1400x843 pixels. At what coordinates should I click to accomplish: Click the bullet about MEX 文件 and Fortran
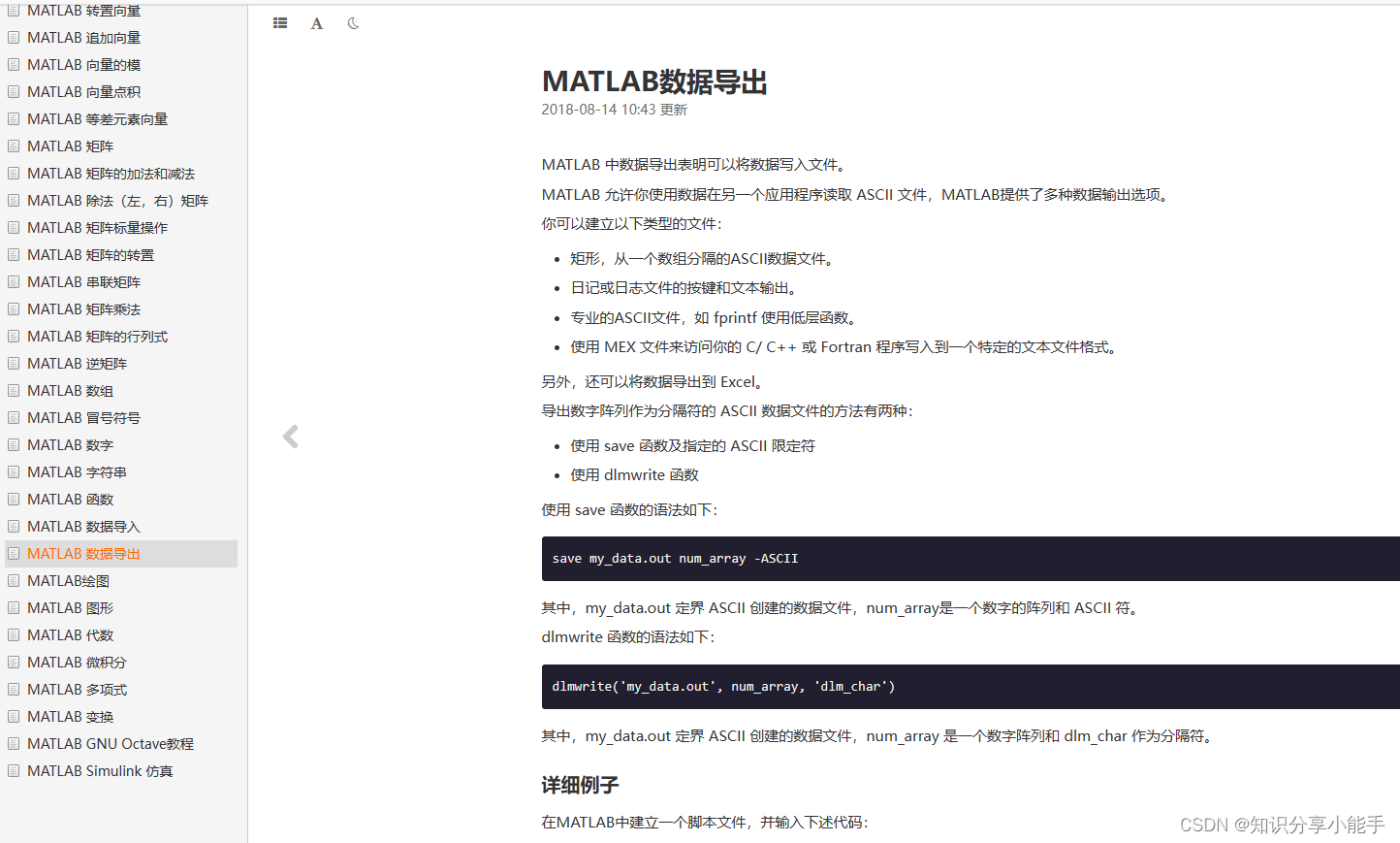[x=844, y=347]
